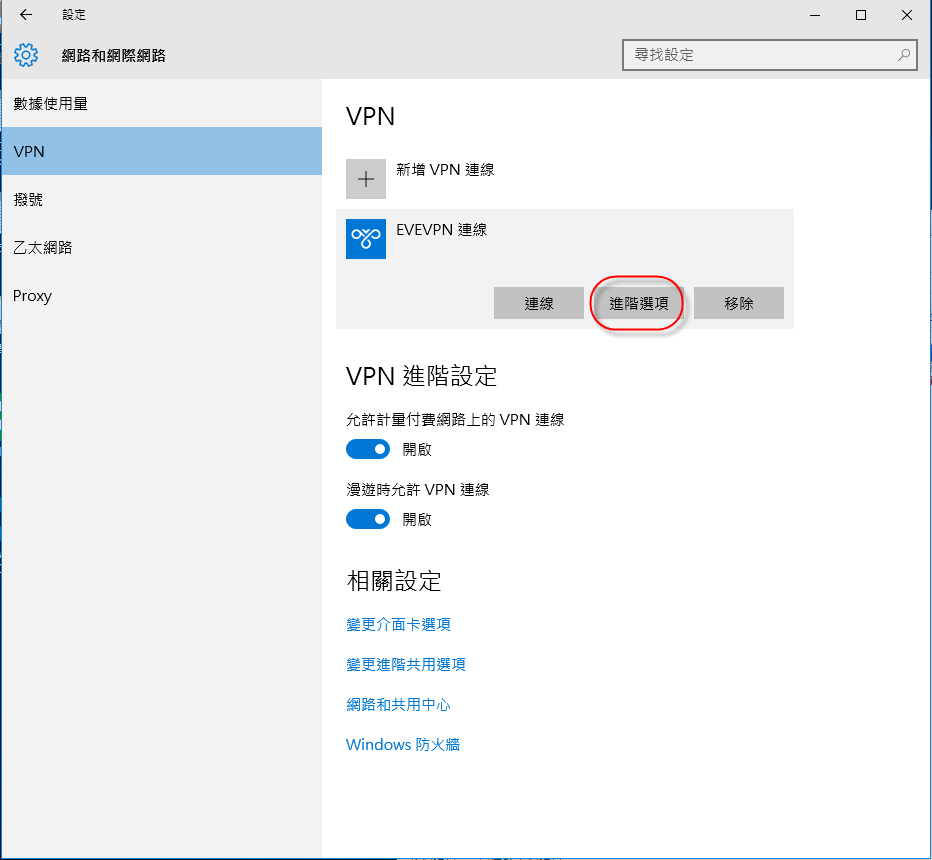The height and width of the screenshot is (860, 932).
Task: Open 進階選項 for EVEVPN
Action: pos(638,304)
